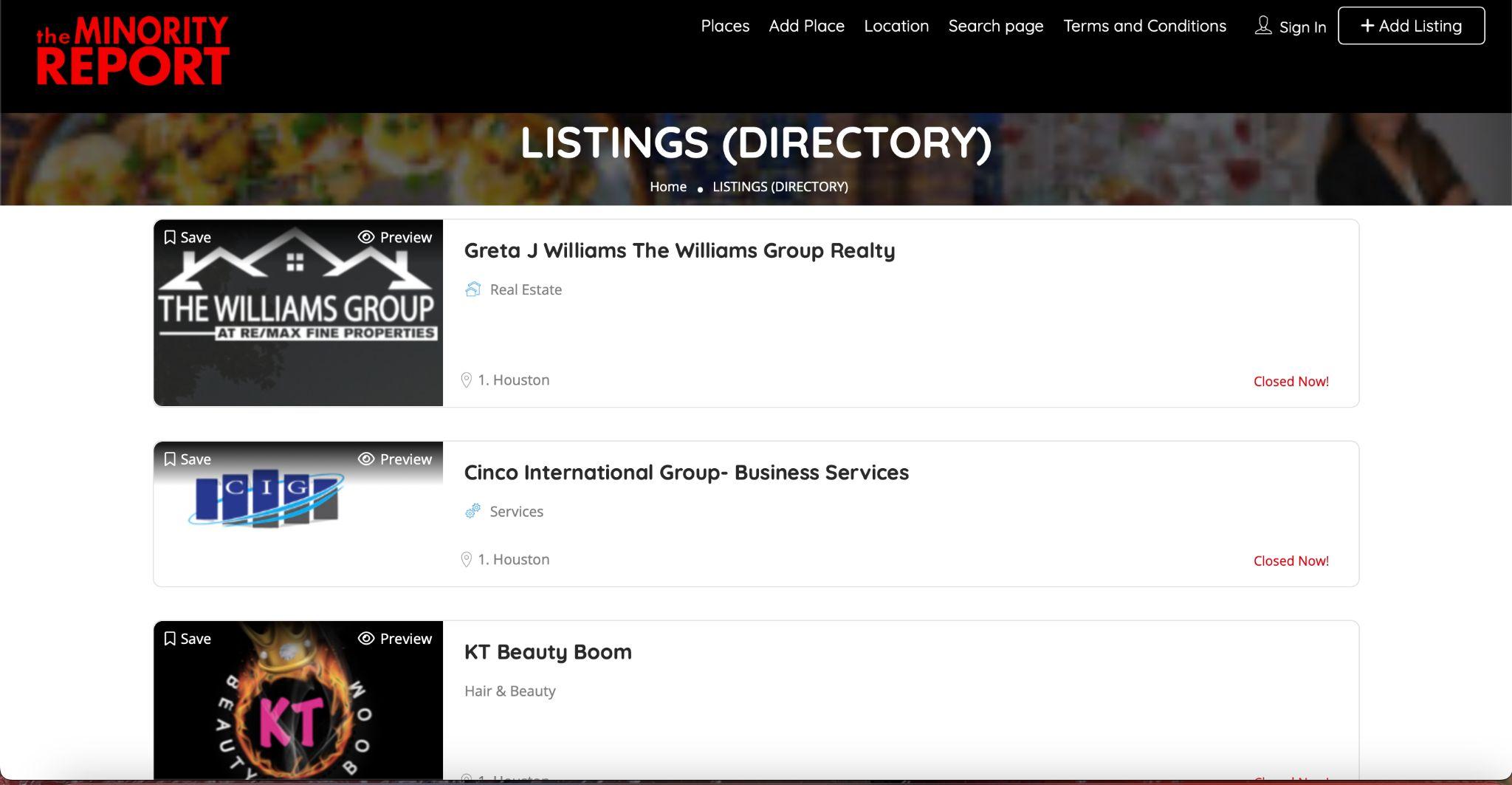The image size is (1512, 785).
Task: Click bookmark icon on Cinco International card
Action: coord(170,459)
